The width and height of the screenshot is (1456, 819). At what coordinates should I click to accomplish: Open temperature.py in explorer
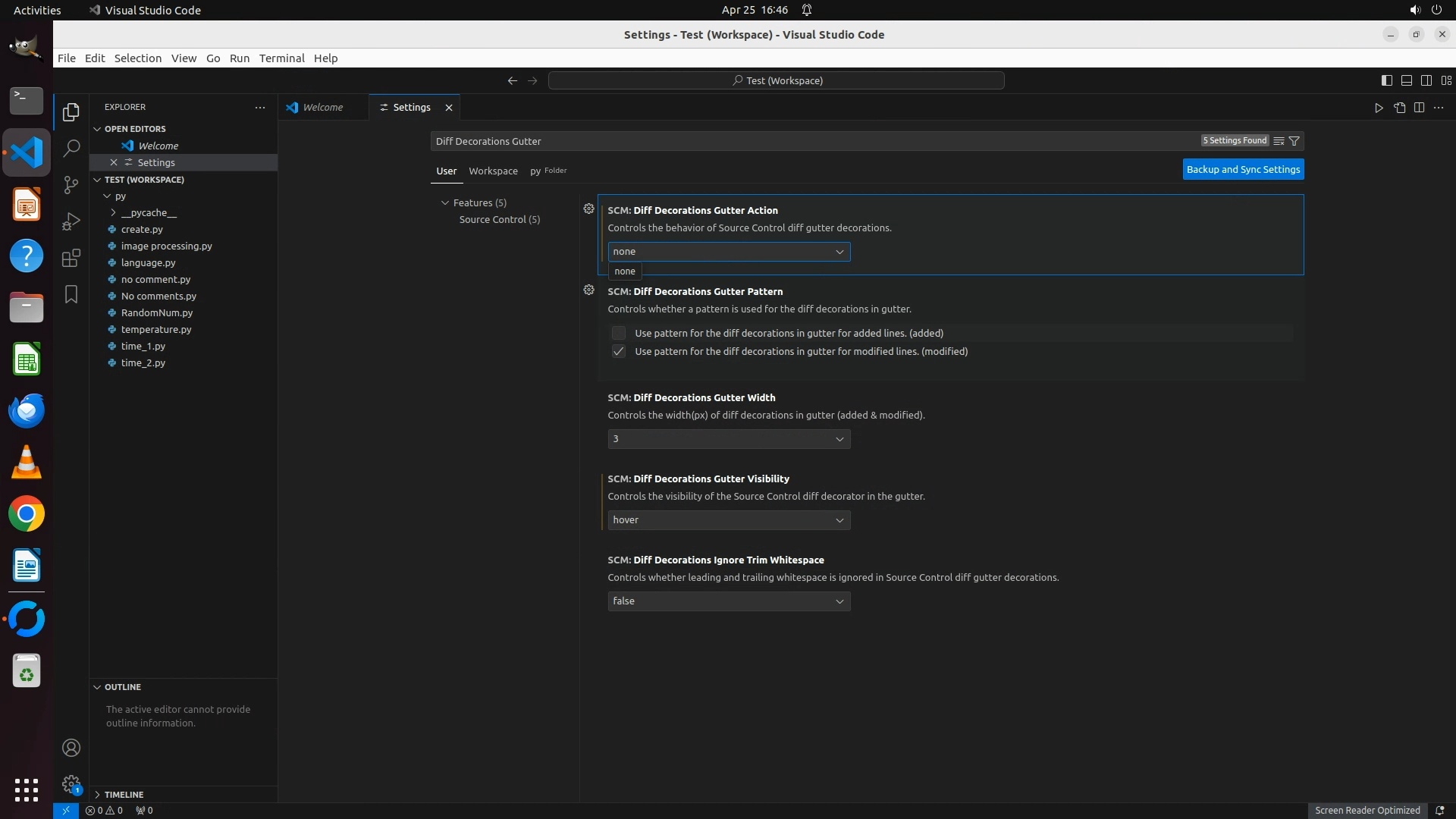155,329
